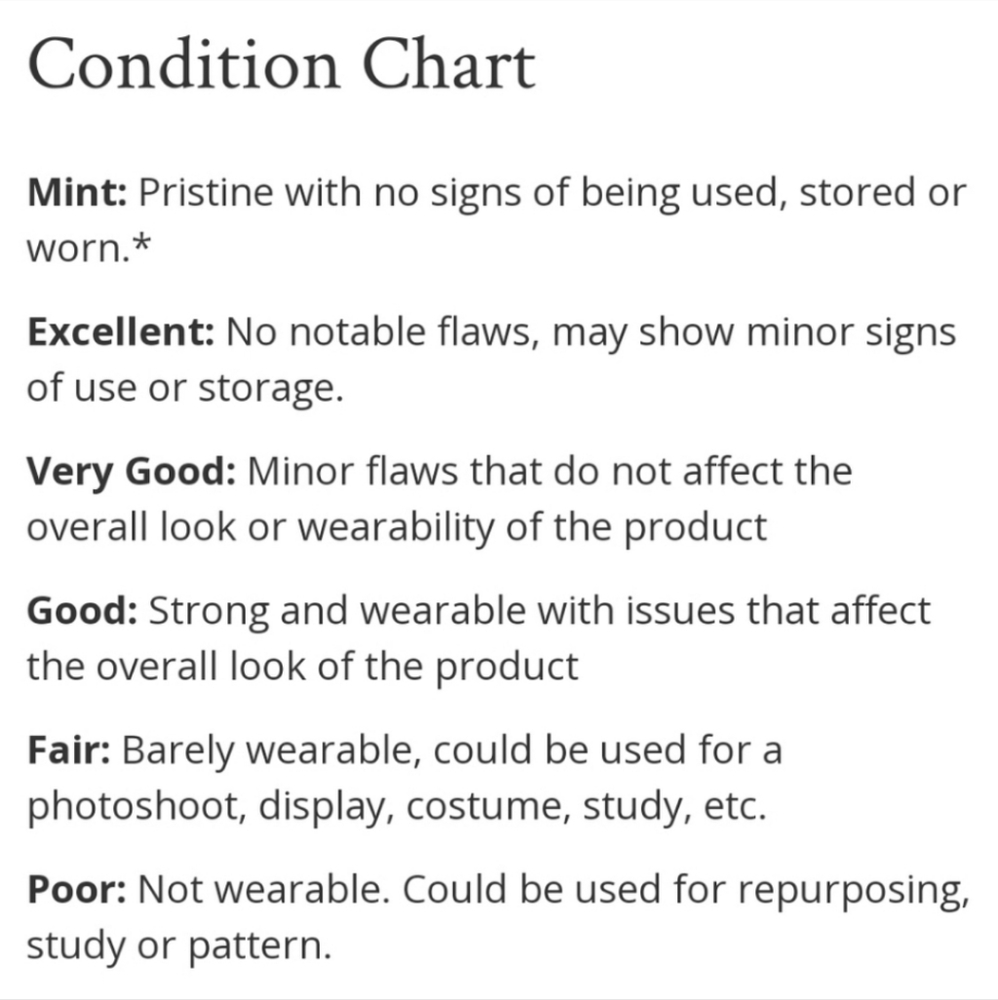998x1000 pixels.
Task: Click the bold "Very Good:" label
Action: [130, 471]
